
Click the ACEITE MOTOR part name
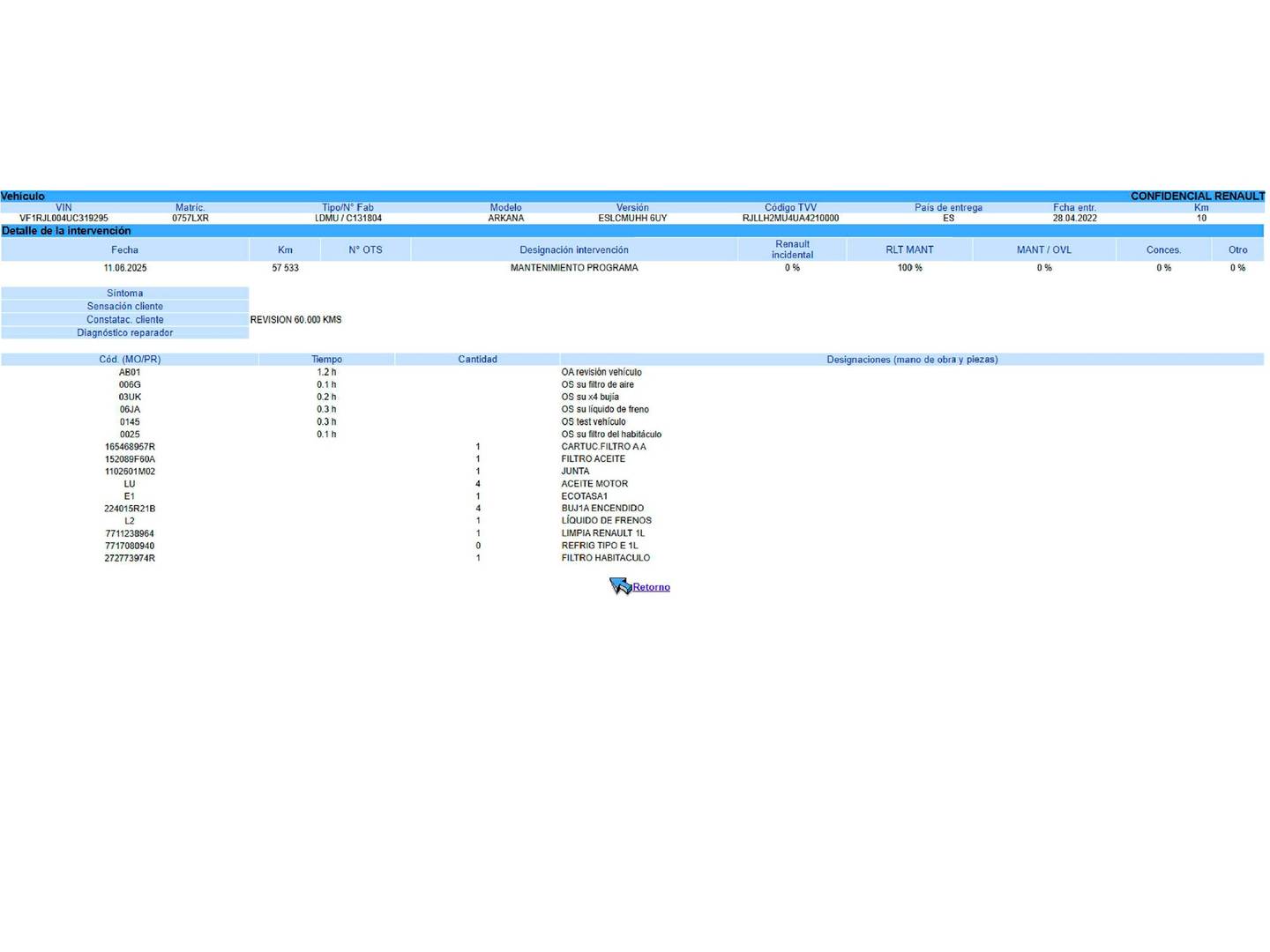point(595,484)
